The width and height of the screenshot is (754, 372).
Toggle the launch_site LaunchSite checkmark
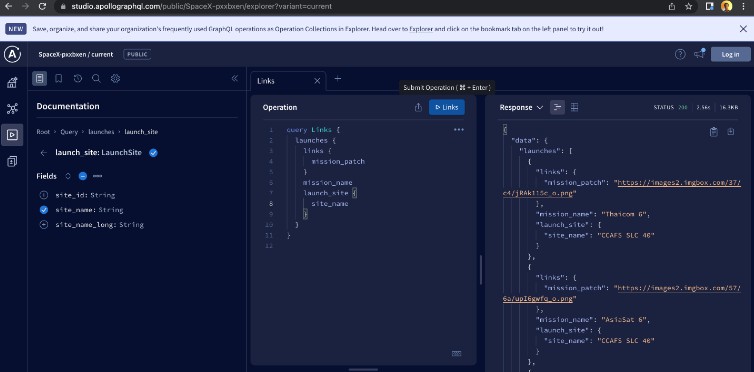(x=153, y=153)
